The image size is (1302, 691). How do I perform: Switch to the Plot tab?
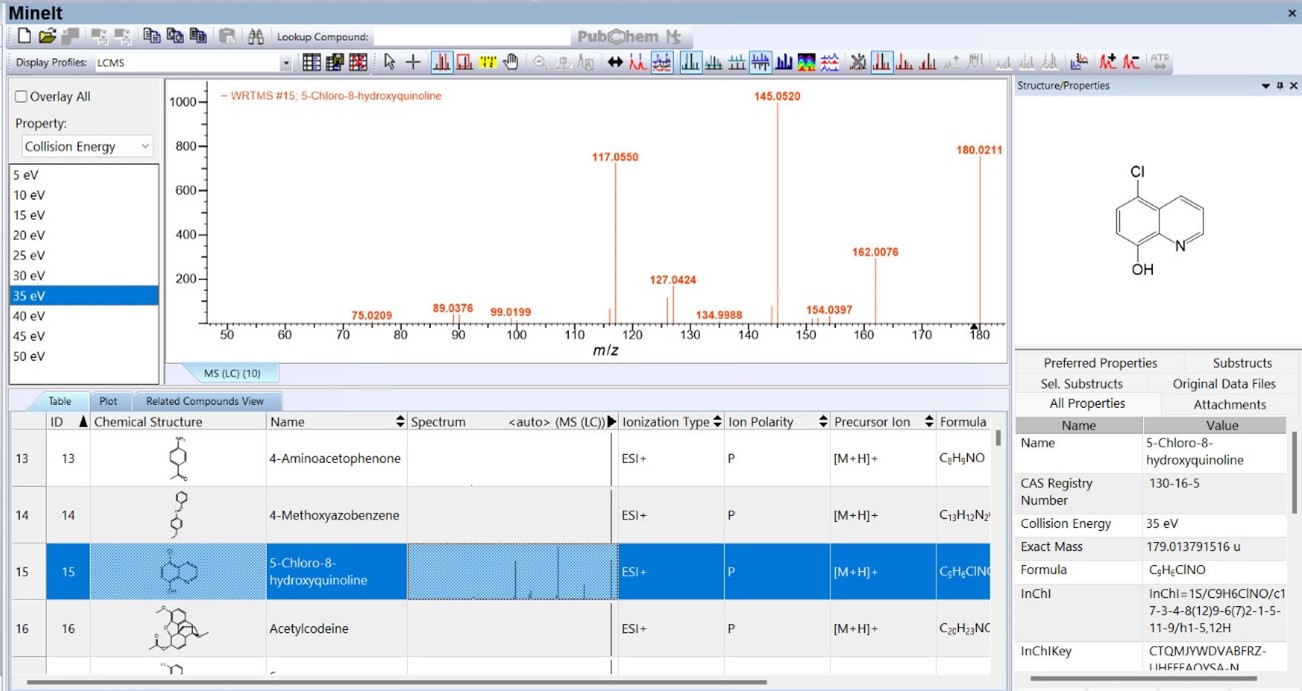pos(108,401)
